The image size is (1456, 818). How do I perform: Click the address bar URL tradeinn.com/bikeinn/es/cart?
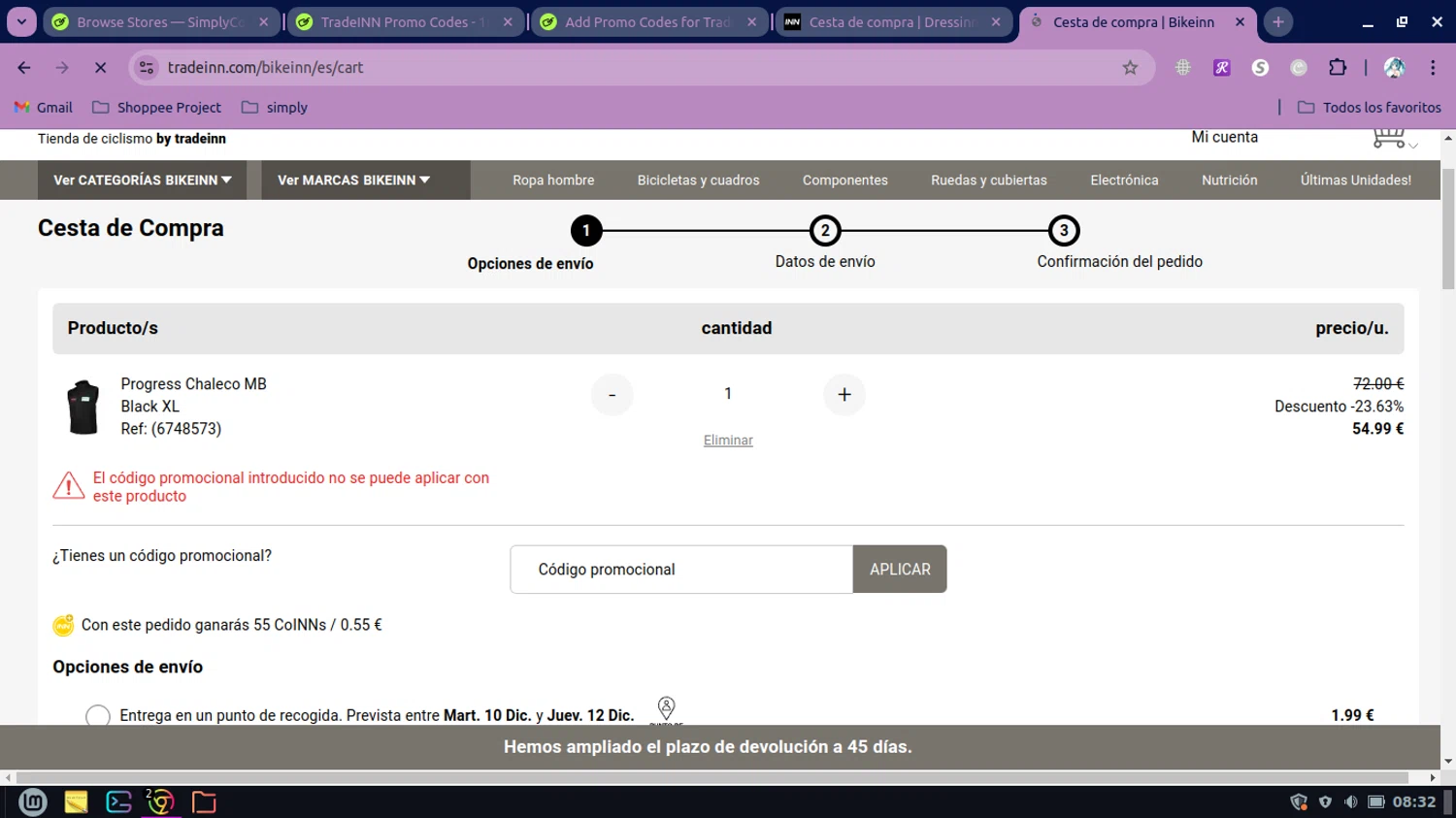(x=265, y=67)
